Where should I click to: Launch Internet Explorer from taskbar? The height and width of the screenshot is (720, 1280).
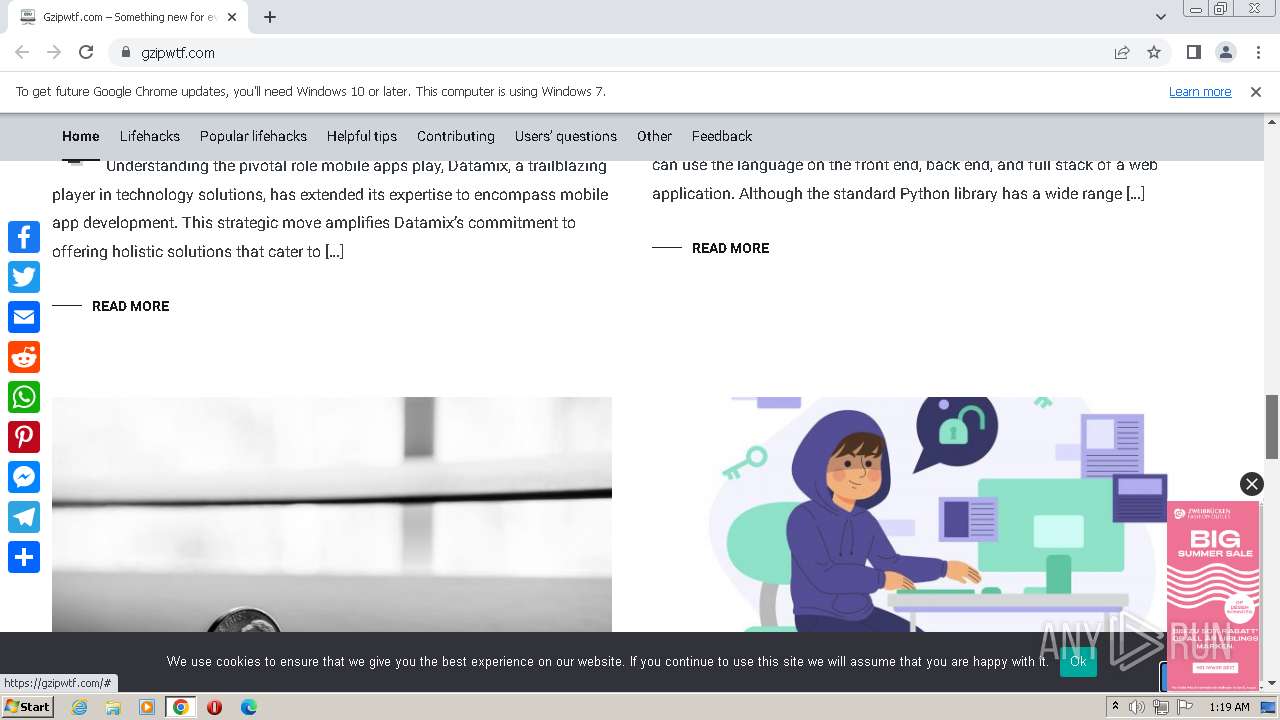click(79, 707)
